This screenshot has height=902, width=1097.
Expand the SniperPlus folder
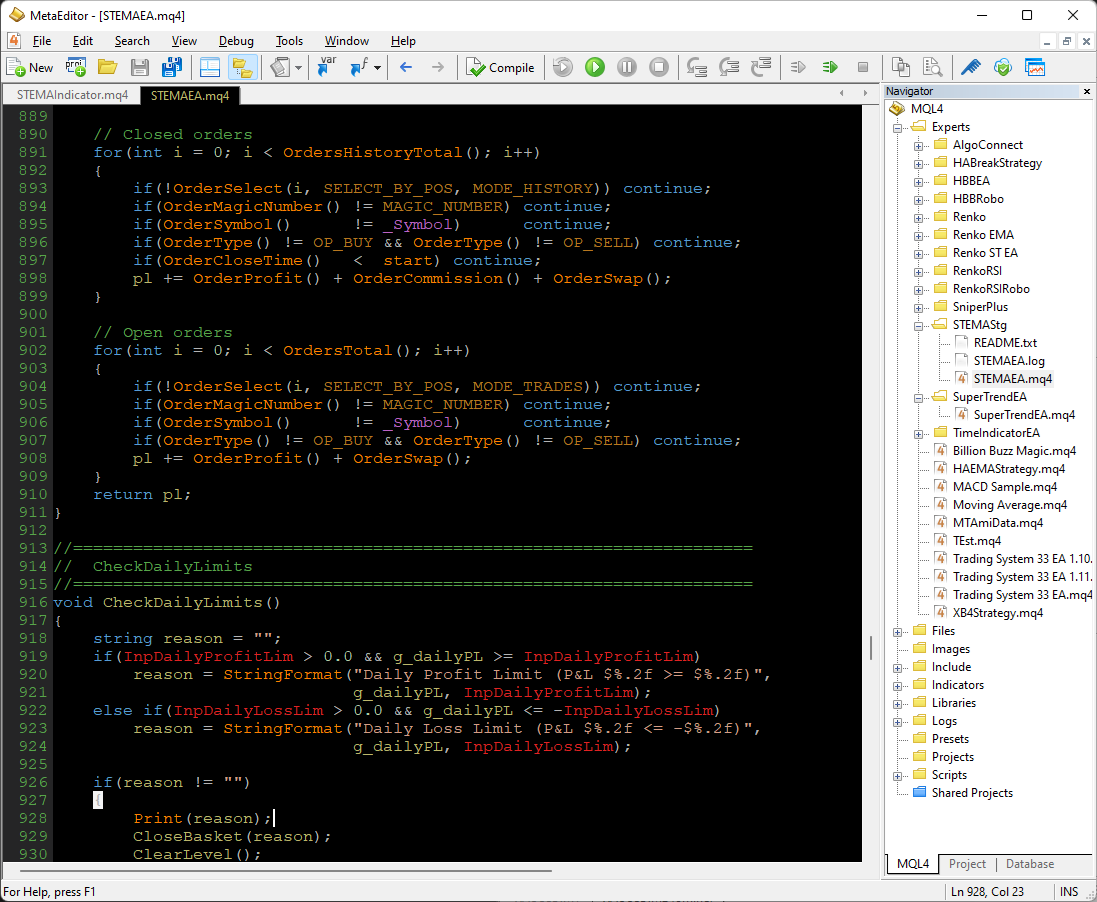[x=919, y=308]
